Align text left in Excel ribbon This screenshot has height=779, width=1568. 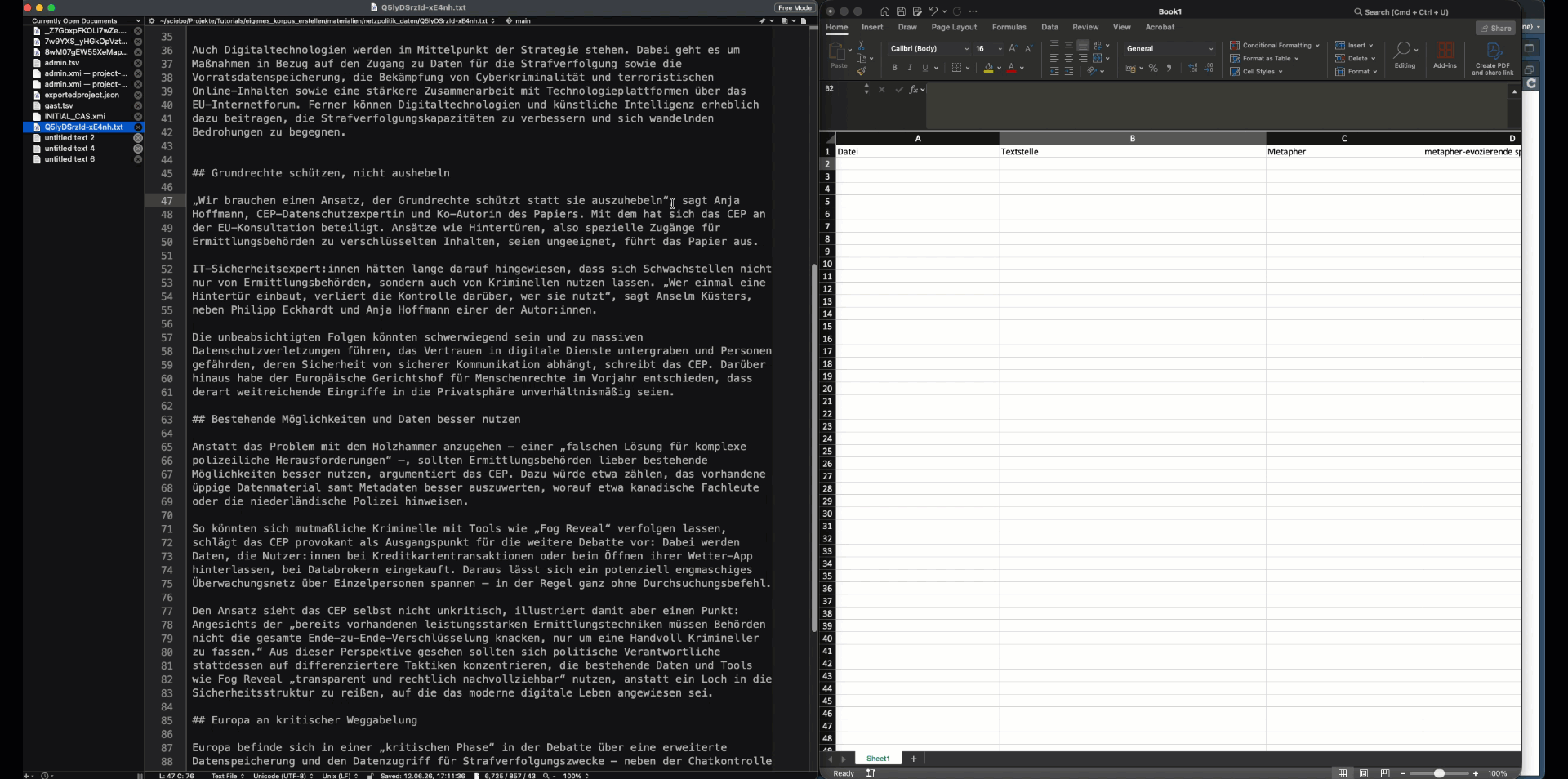(x=1054, y=58)
